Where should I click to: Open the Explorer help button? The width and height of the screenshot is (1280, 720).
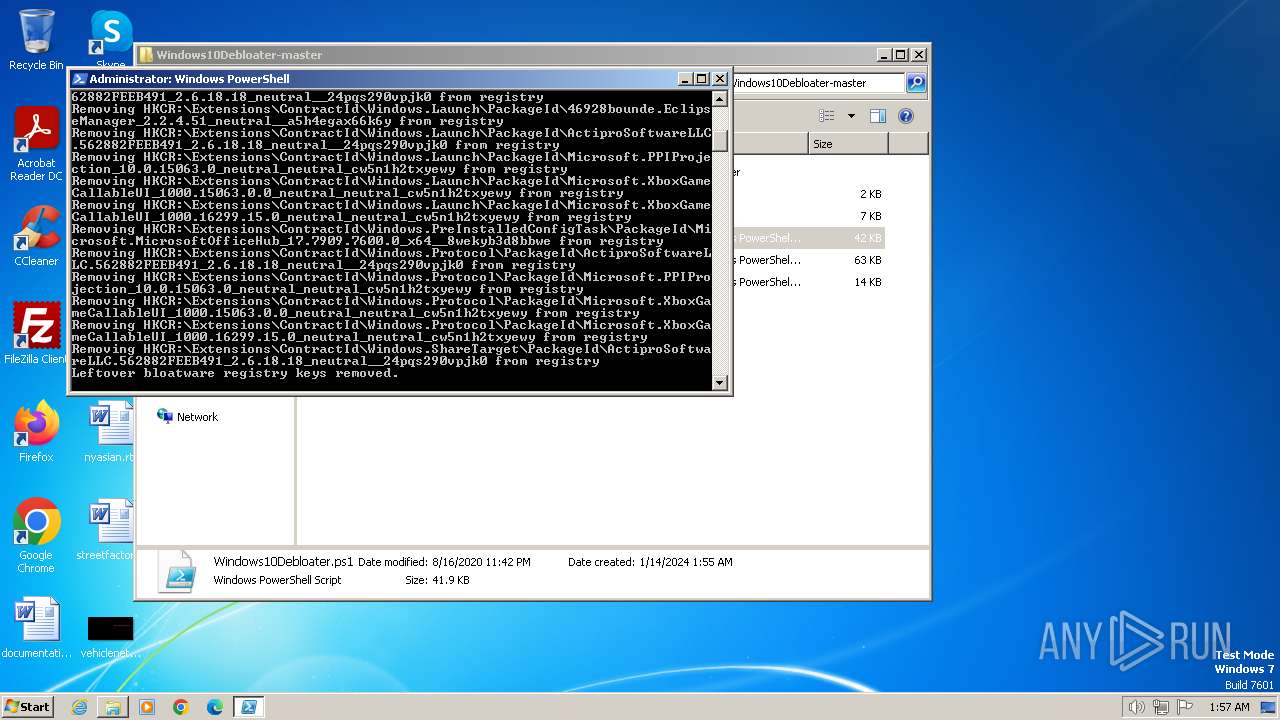coord(906,116)
